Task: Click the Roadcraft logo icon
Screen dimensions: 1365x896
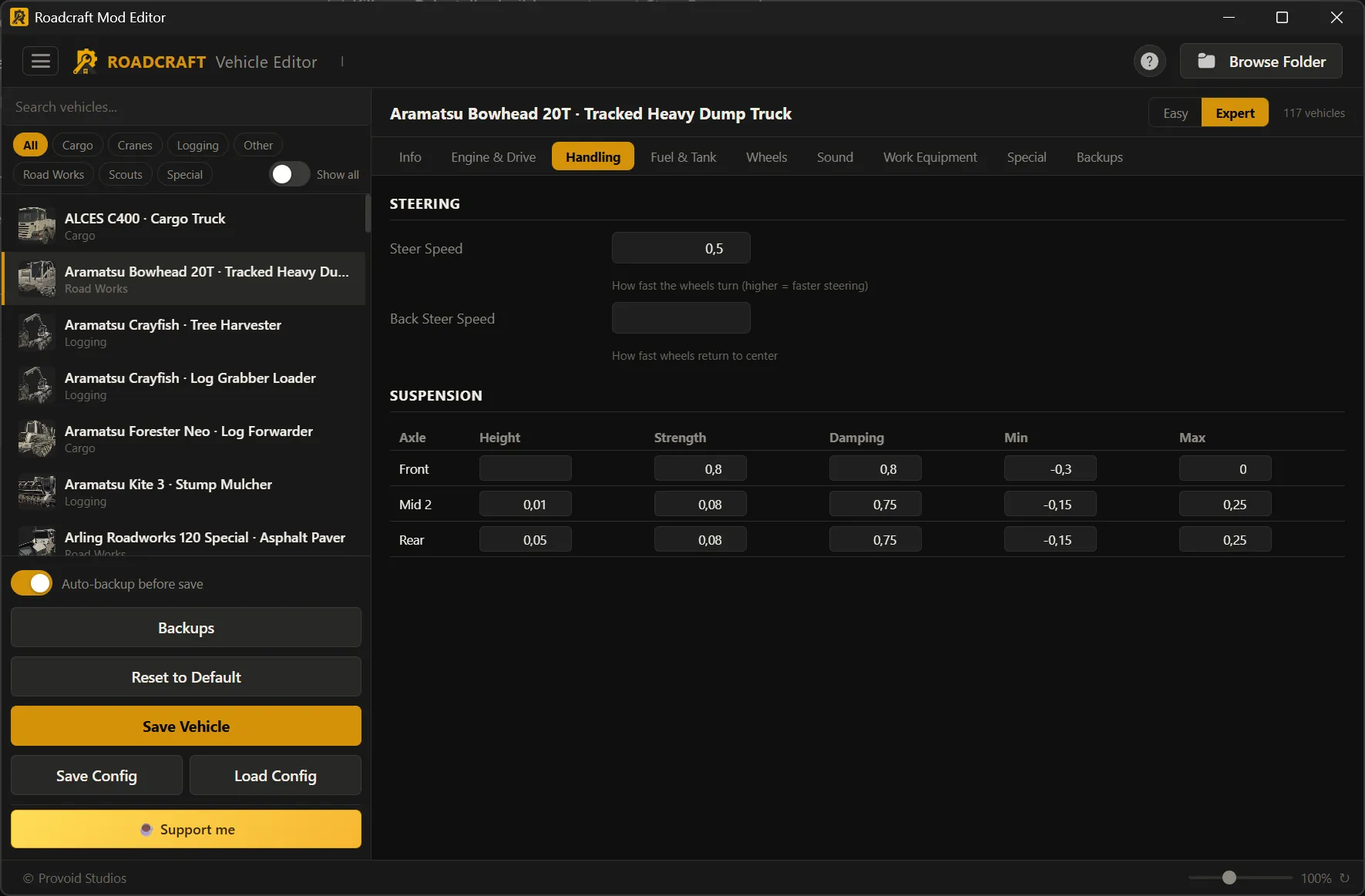Action: (85, 62)
